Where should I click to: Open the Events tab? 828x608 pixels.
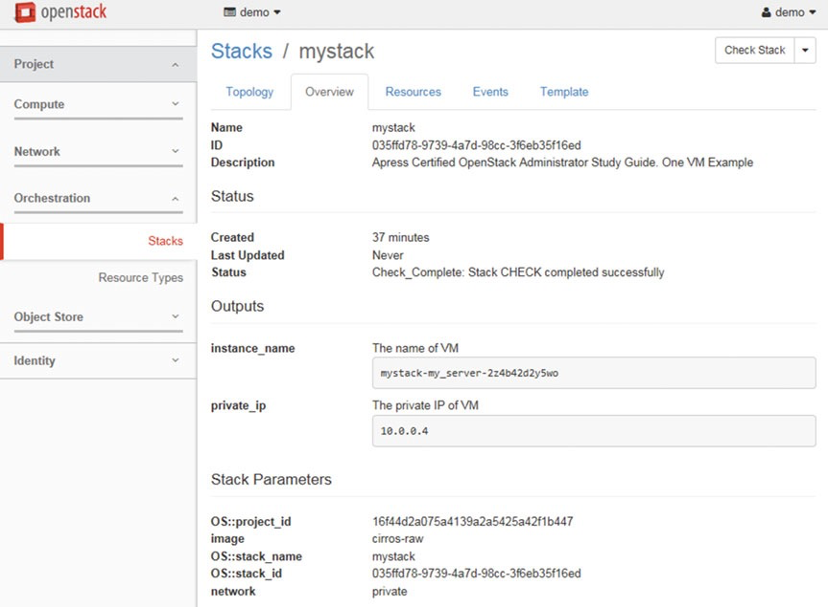tap(490, 92)
